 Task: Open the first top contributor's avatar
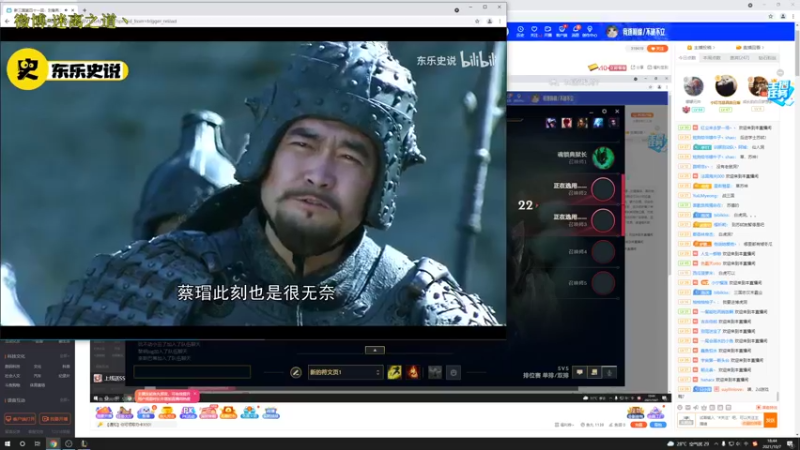pyautogui.click(x=693, y=86)
